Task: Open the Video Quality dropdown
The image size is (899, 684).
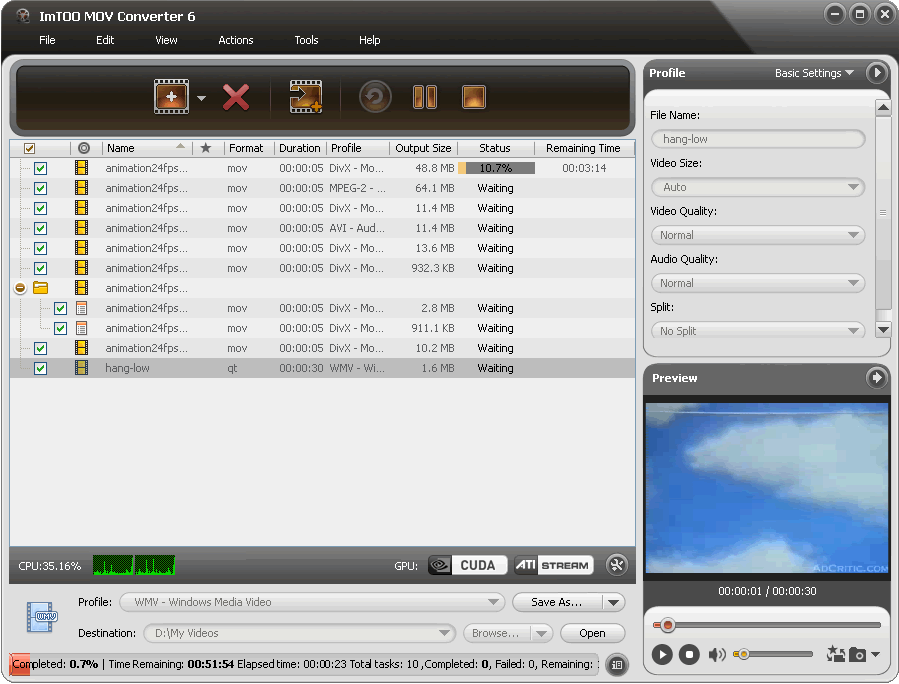Action: 758,235
